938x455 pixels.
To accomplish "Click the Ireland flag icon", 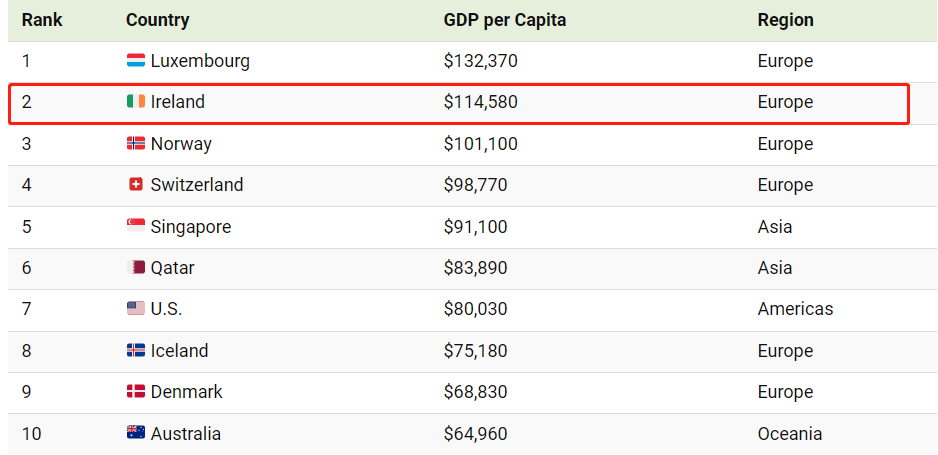I will (x=136, y=102).
